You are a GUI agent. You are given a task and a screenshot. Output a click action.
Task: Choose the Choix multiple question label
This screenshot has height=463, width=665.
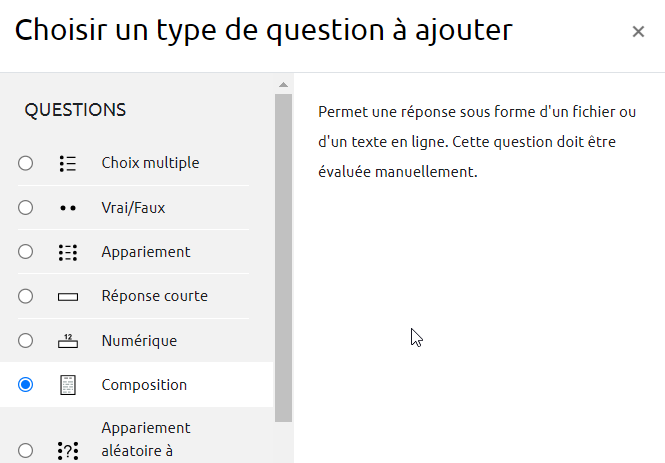pos(150,163)
